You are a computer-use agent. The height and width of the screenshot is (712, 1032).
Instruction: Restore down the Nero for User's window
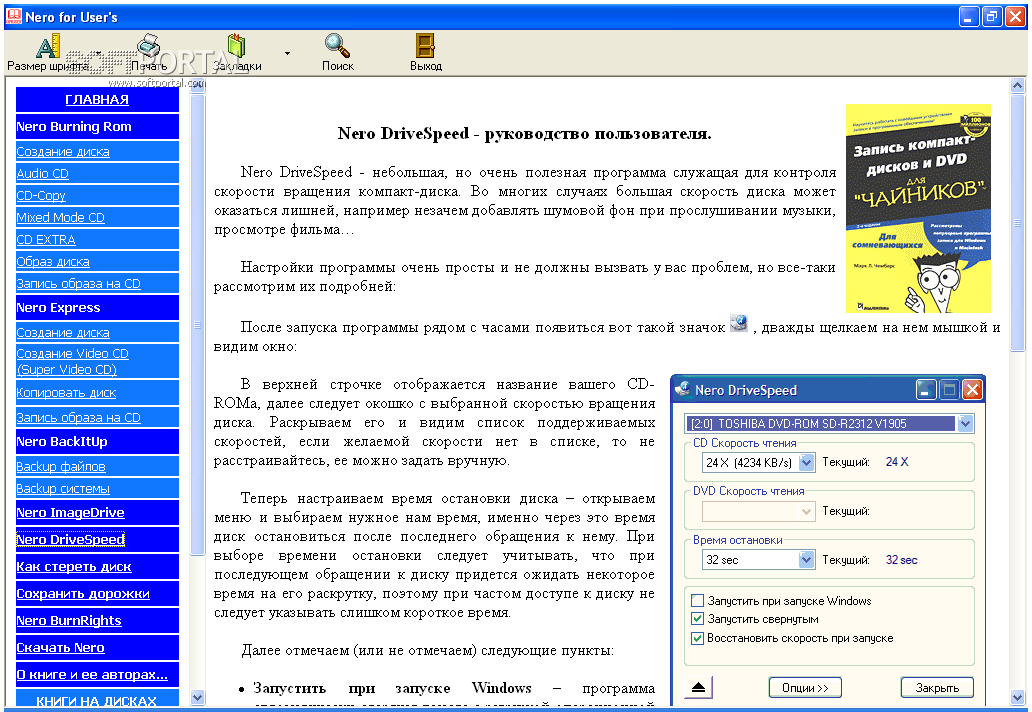point(992,16)
